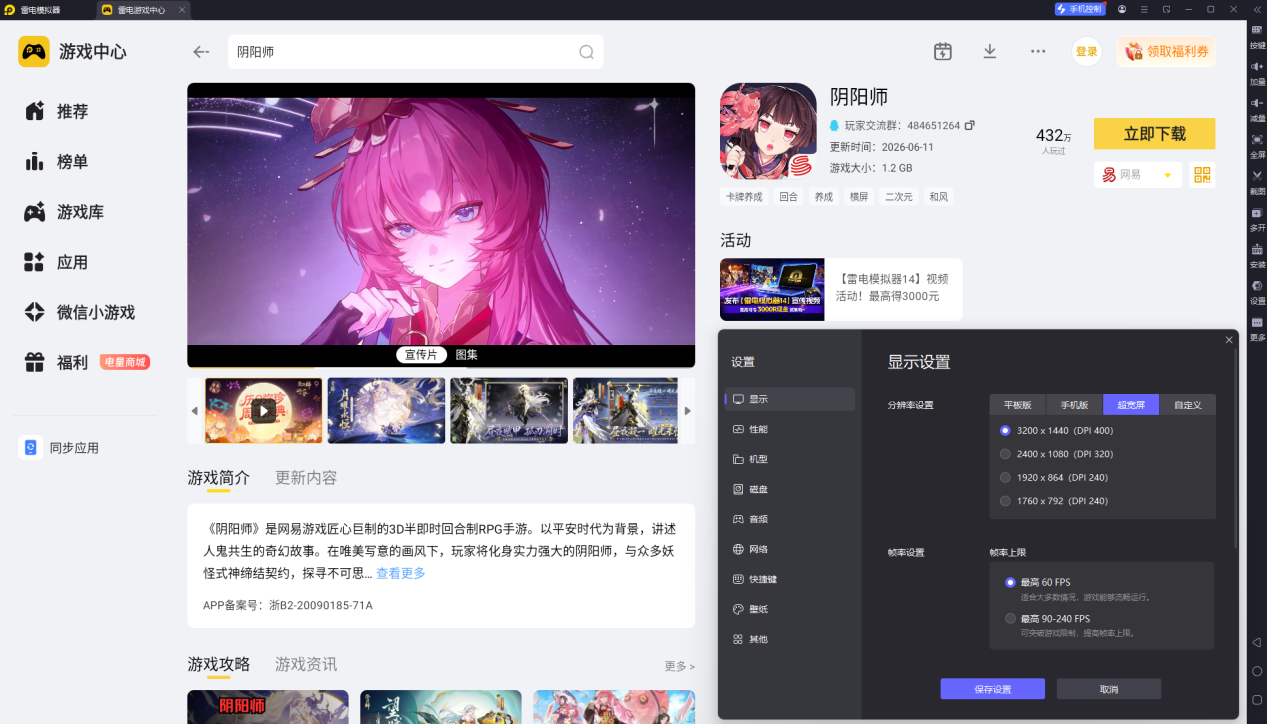Switch to 手机版 resolution tab
This screenshot has height=724, width=1267.
click(1074, 405)
